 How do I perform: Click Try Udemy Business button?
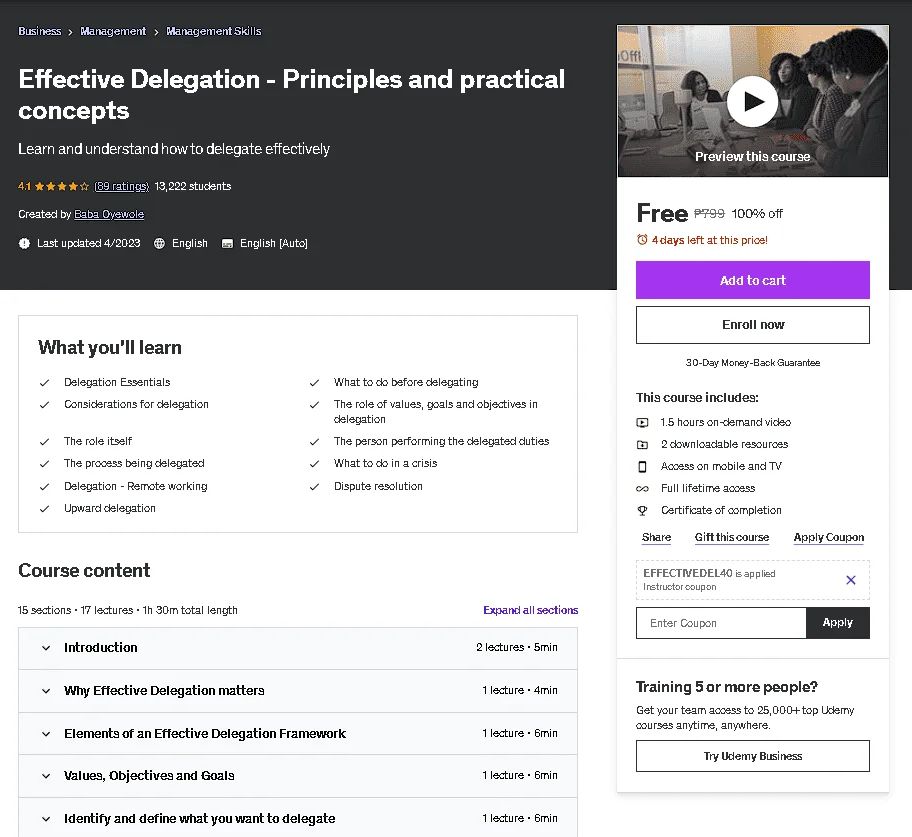(x=753, y=756)
